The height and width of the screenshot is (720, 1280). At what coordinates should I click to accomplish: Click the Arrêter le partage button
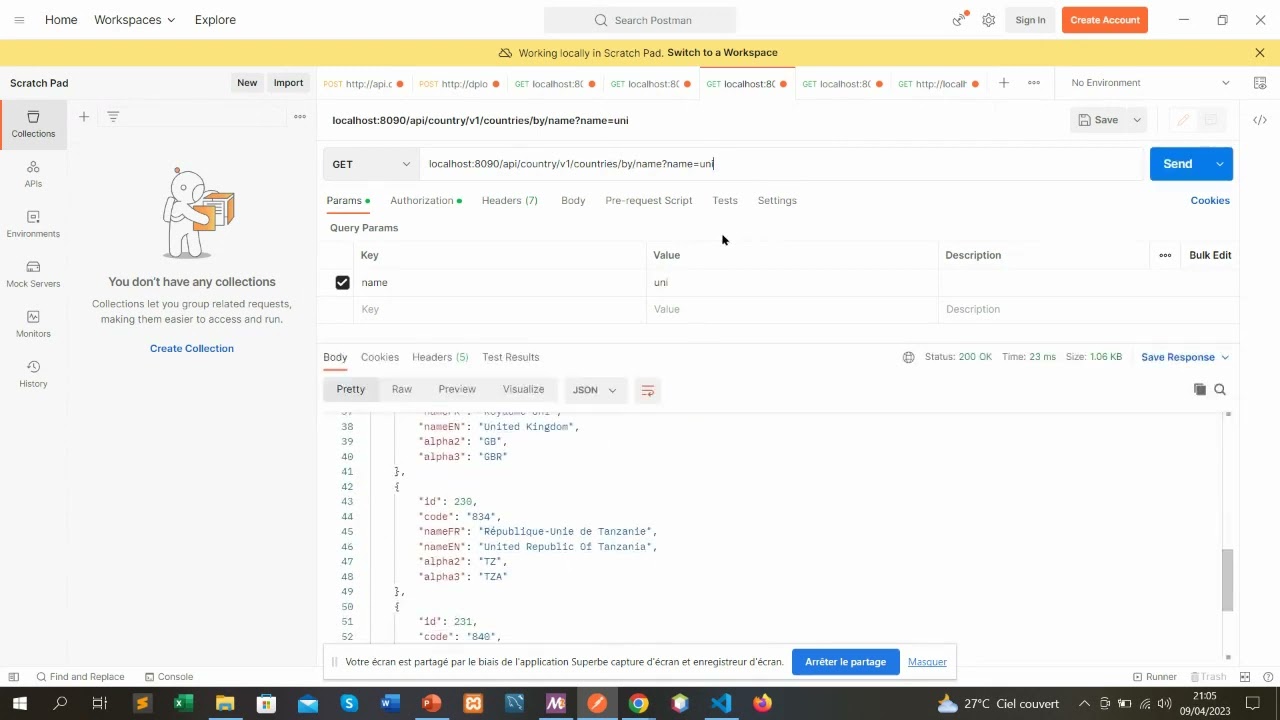845,662
